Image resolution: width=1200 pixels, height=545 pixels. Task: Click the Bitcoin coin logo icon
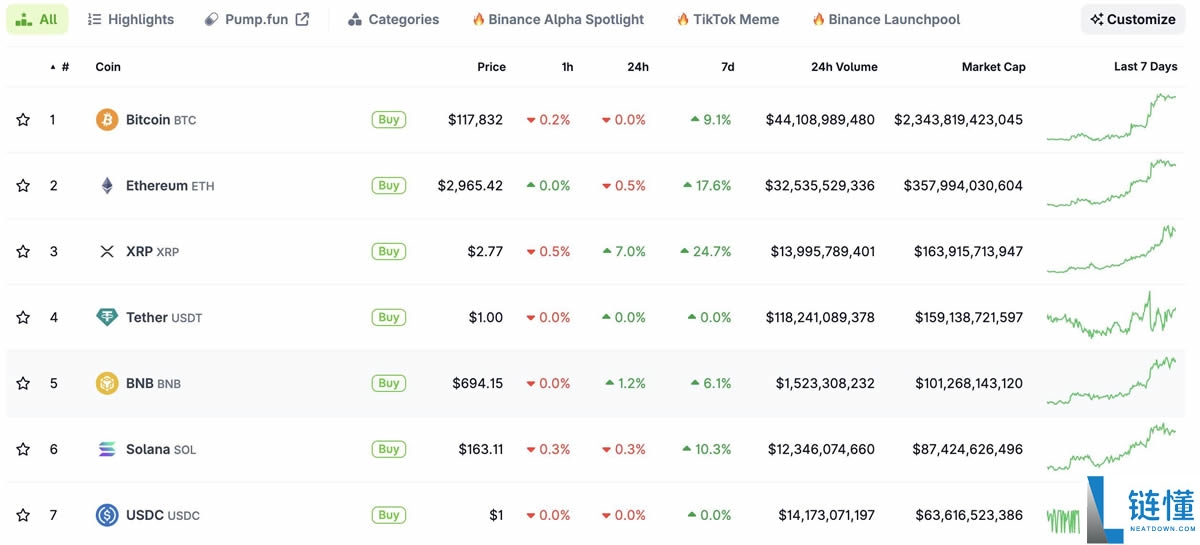click(107, 120)
